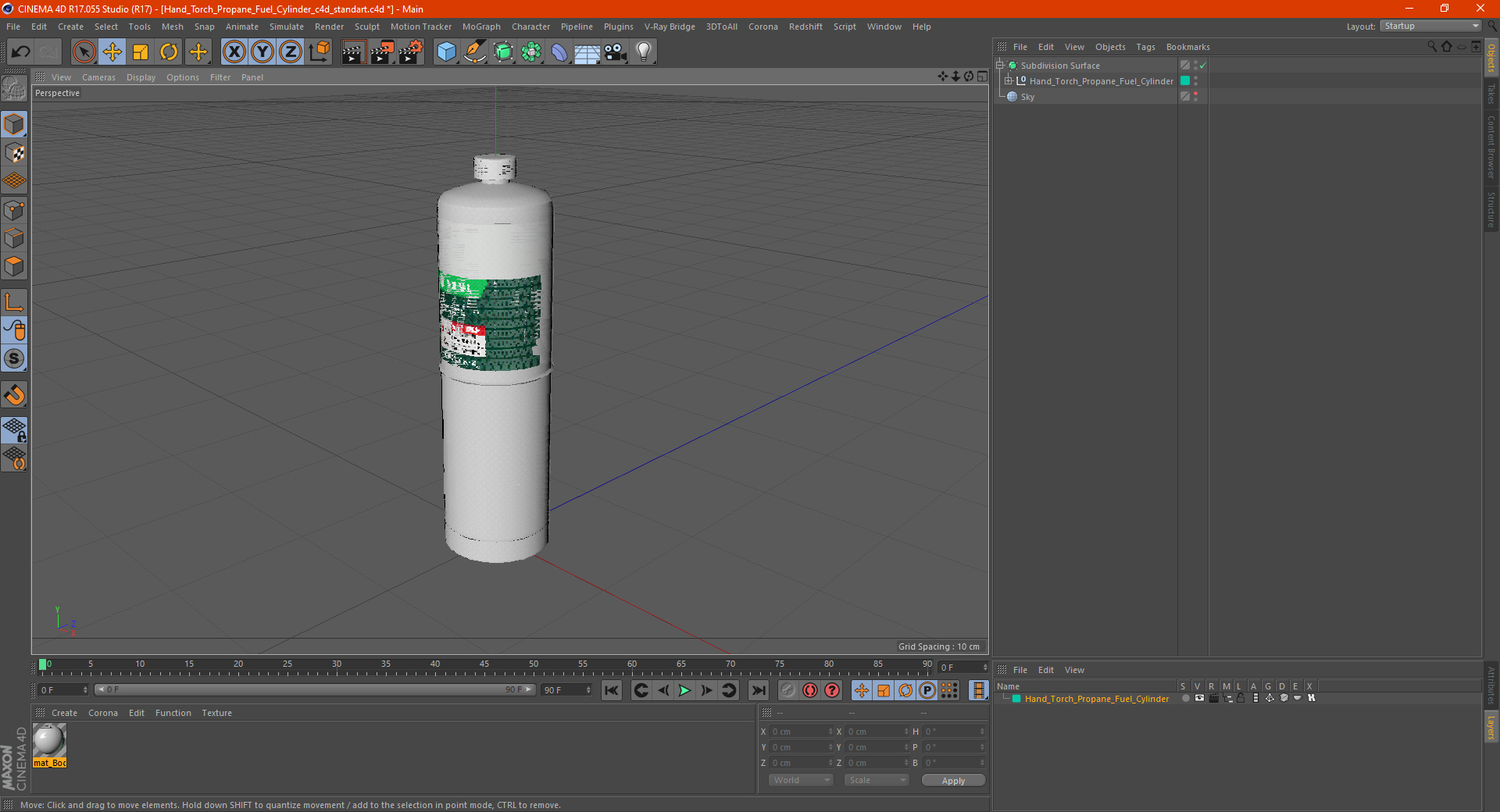Open material manager Texture menu
The image size is (1500, 812).
[x=216, y=713]
